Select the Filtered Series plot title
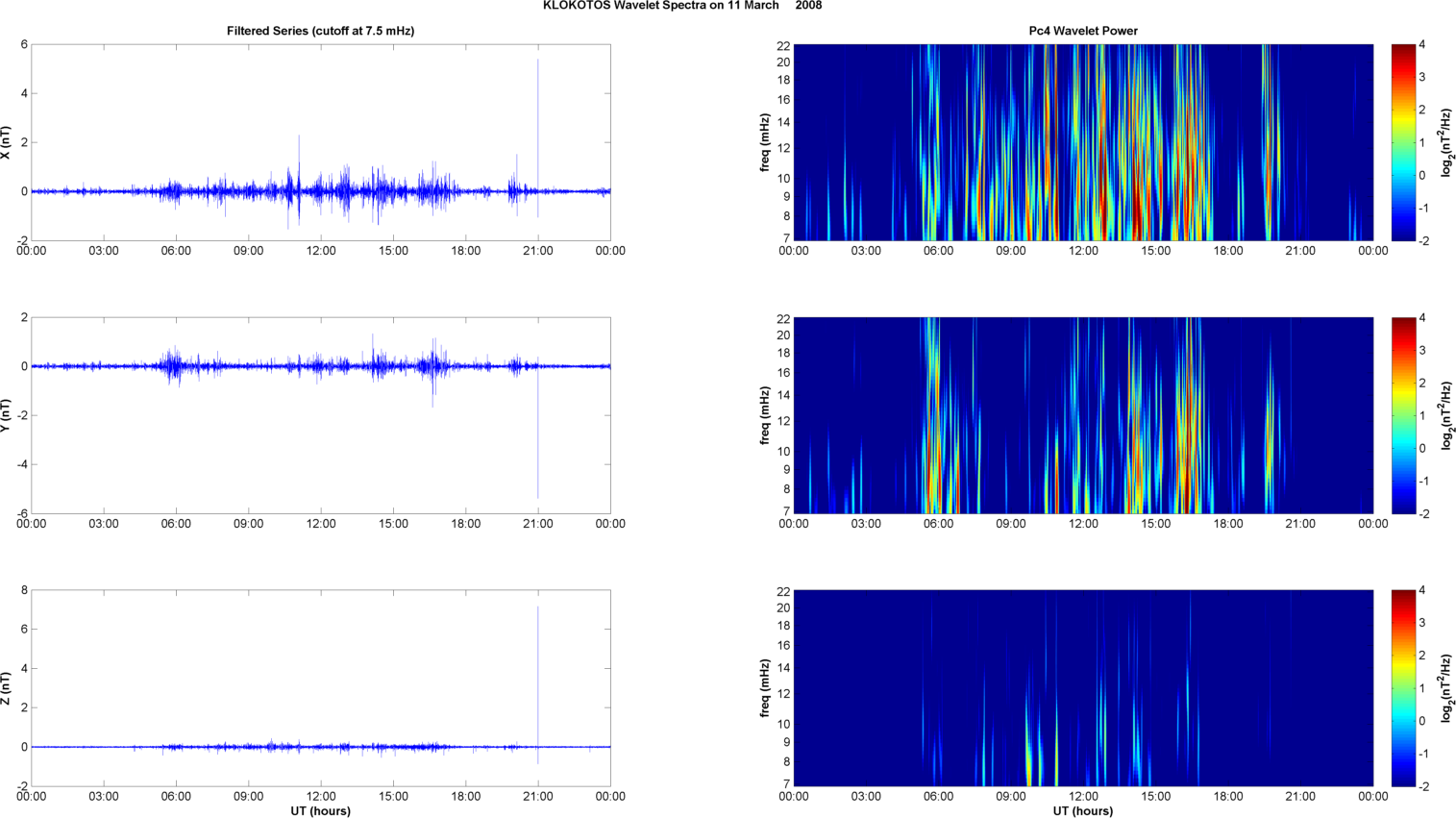The image size is (1456, 818). point(320,31)
